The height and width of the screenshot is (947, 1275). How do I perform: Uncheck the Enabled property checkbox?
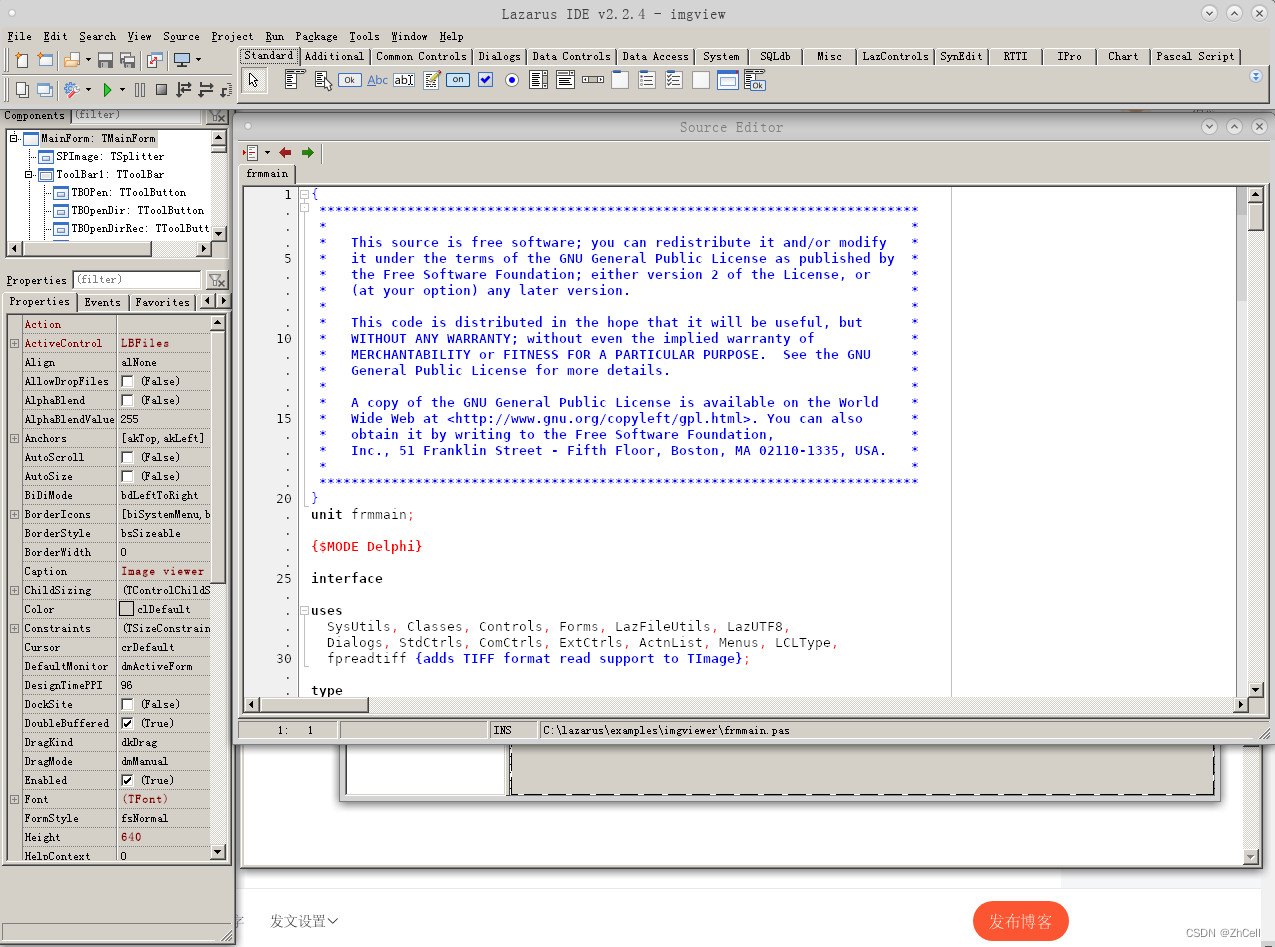128,780
